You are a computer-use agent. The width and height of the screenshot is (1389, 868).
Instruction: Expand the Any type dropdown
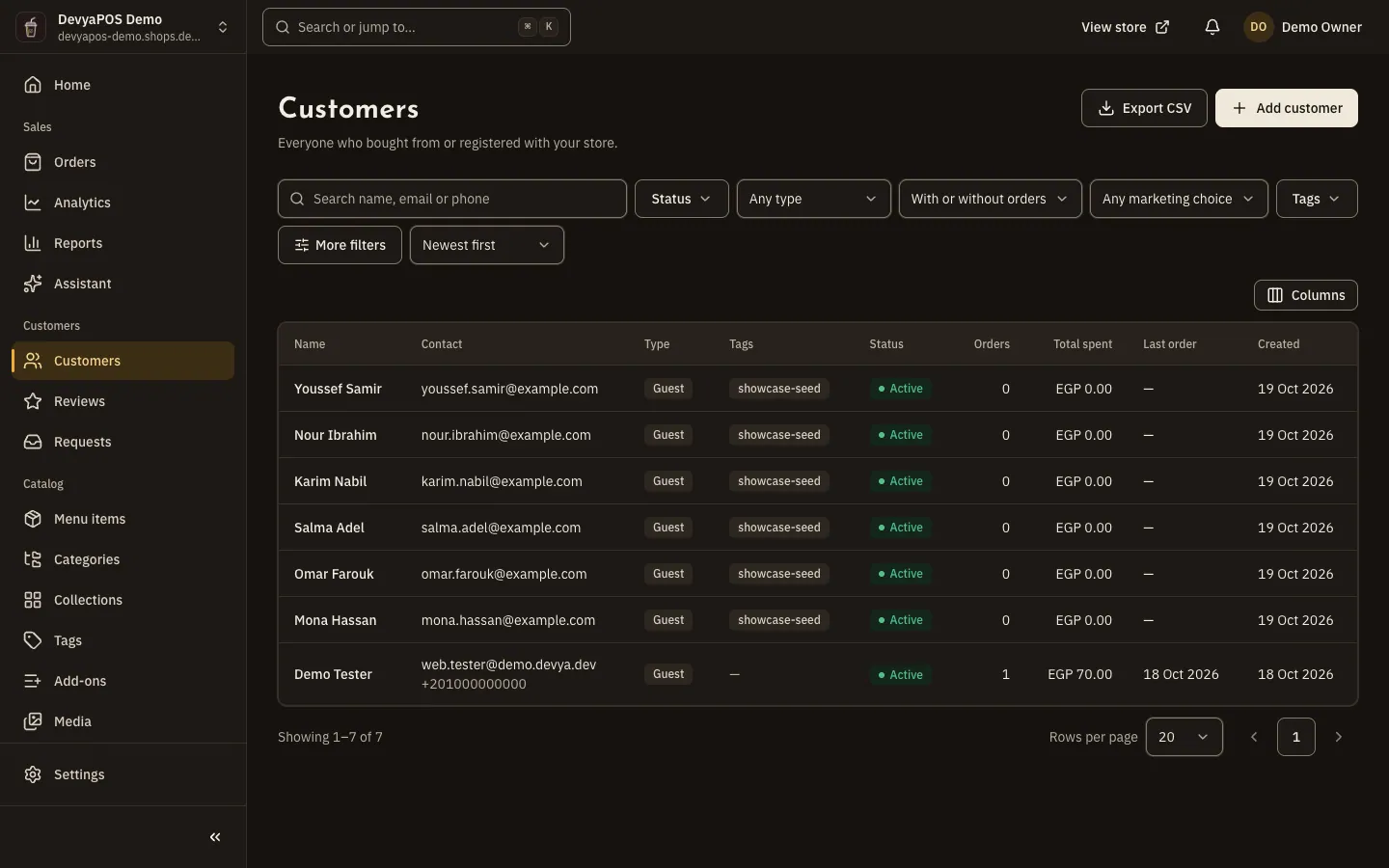[x=814, y=199]
